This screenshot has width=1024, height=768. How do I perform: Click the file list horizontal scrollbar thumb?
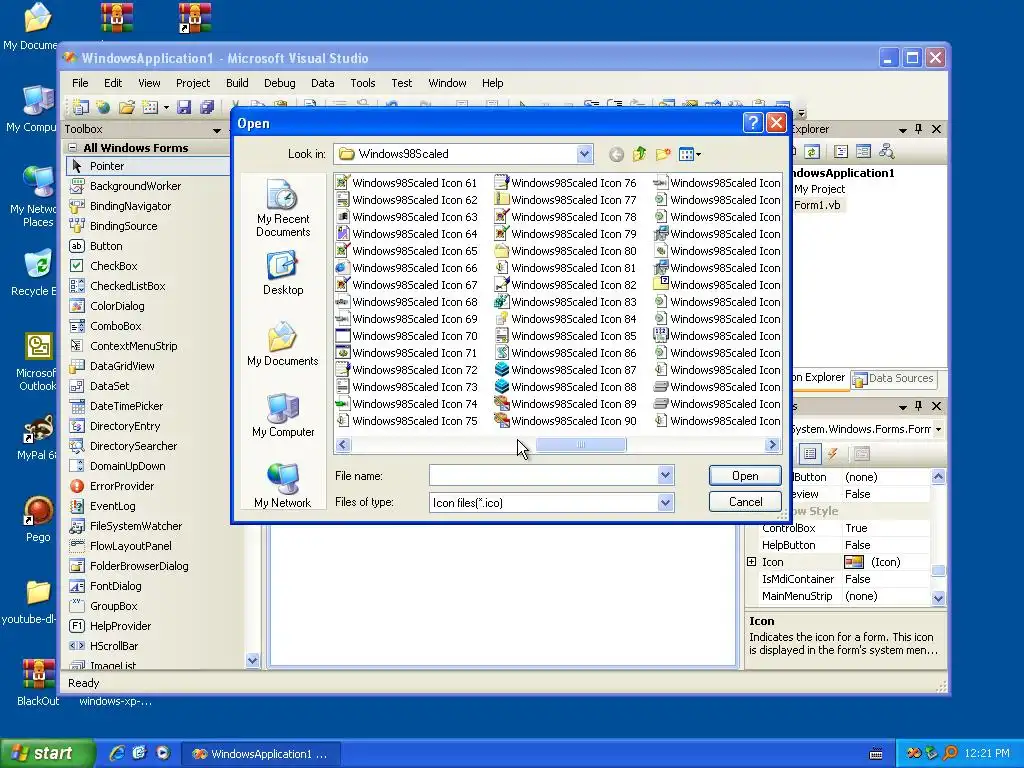coord(581,445)
